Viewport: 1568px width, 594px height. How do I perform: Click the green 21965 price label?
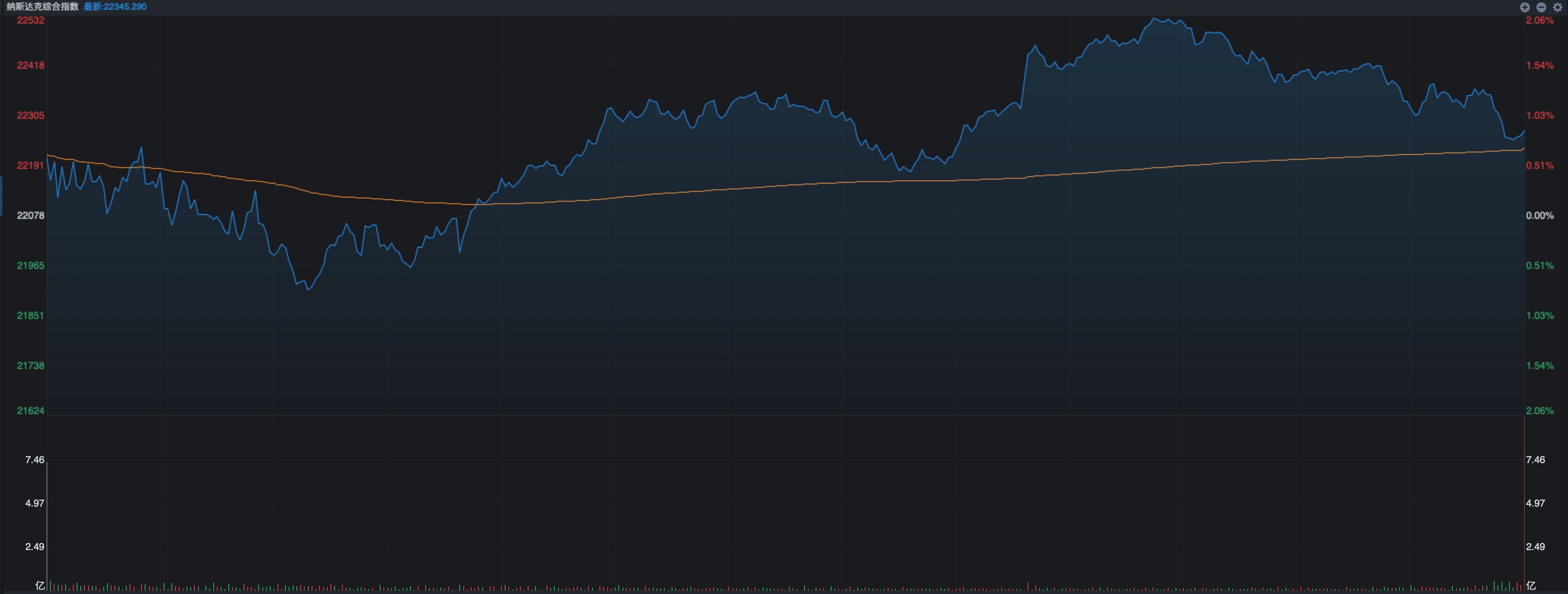pyautogui.click(x=30, y=266)
